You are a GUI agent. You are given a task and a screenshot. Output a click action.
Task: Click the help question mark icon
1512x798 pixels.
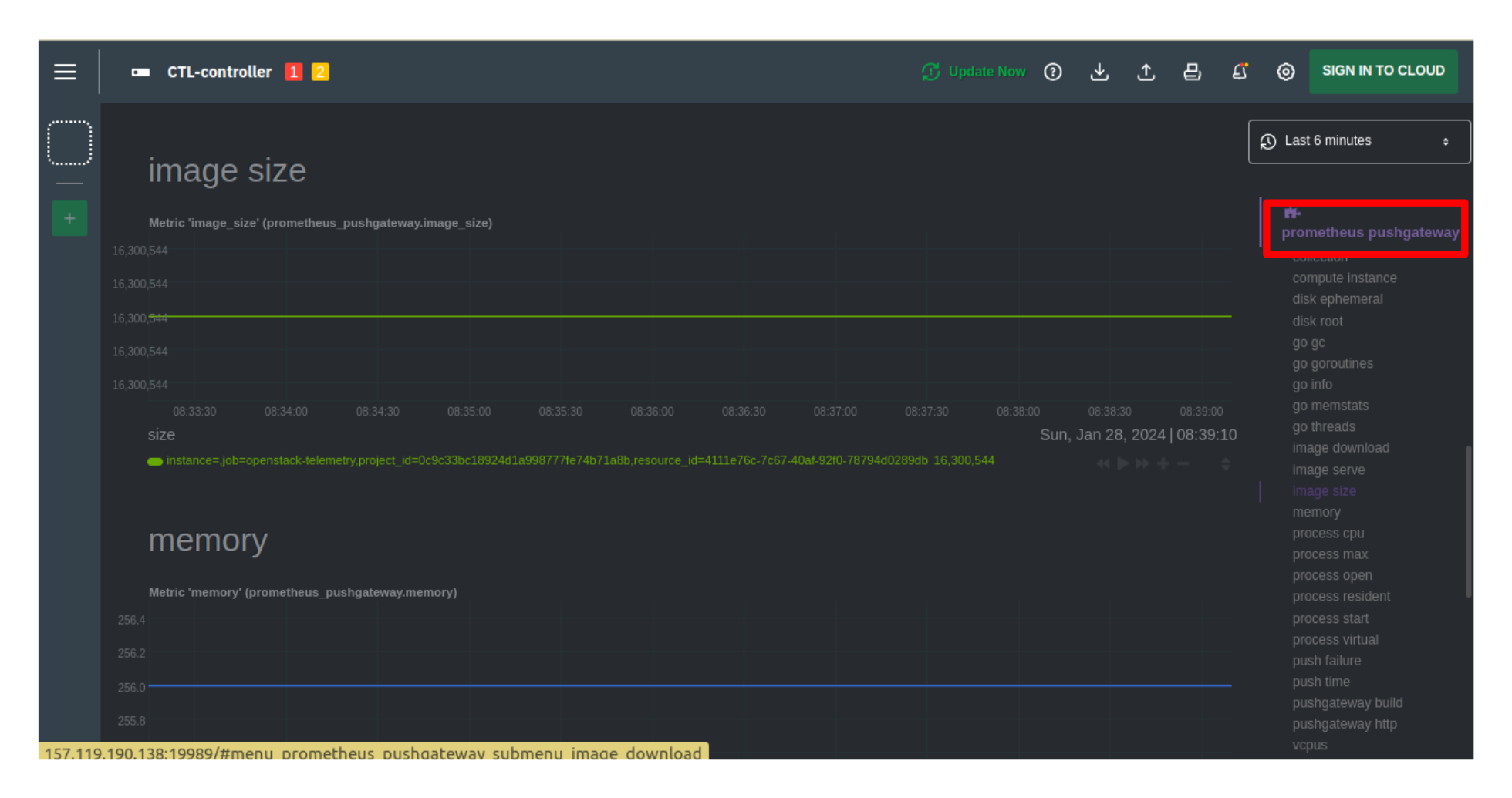coord(1053,72)
